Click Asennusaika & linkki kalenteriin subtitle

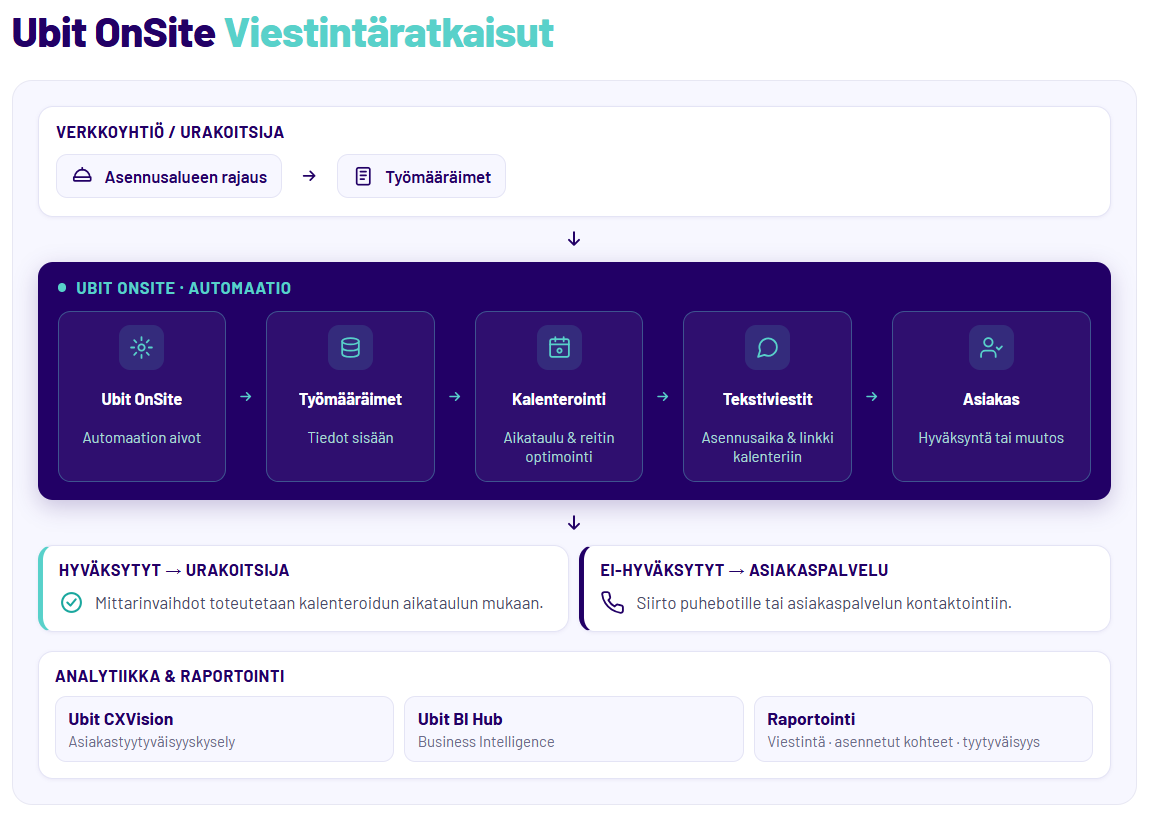(767, 447)
